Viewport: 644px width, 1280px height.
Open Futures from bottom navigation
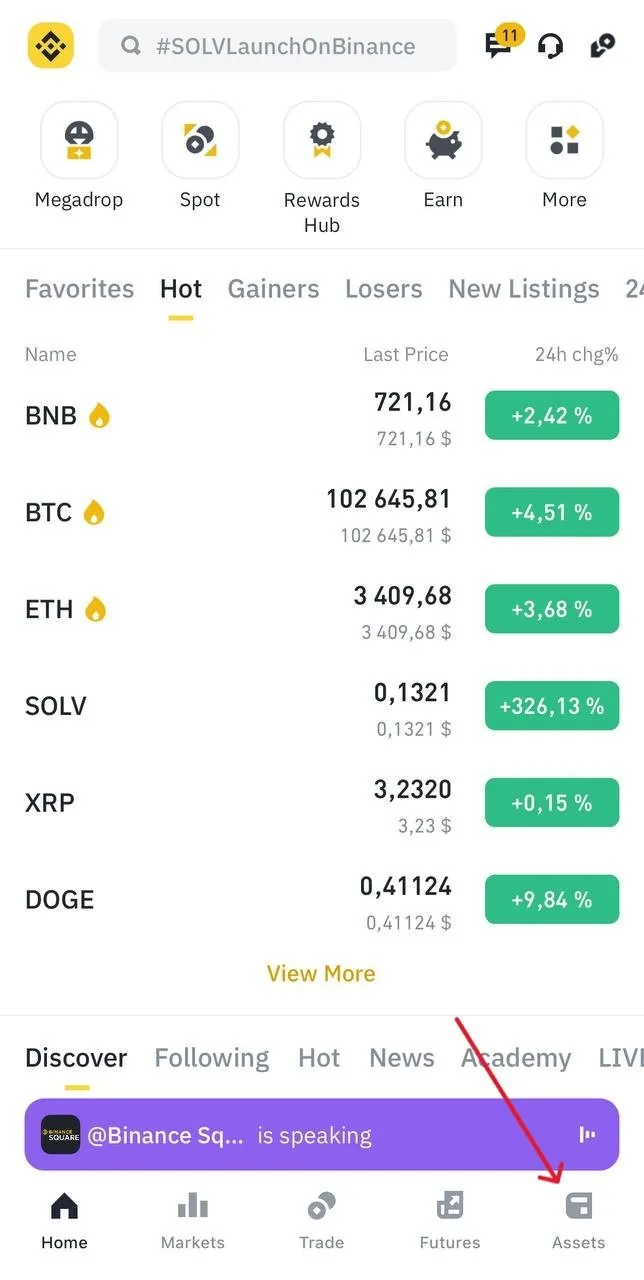coord(449,1218)
